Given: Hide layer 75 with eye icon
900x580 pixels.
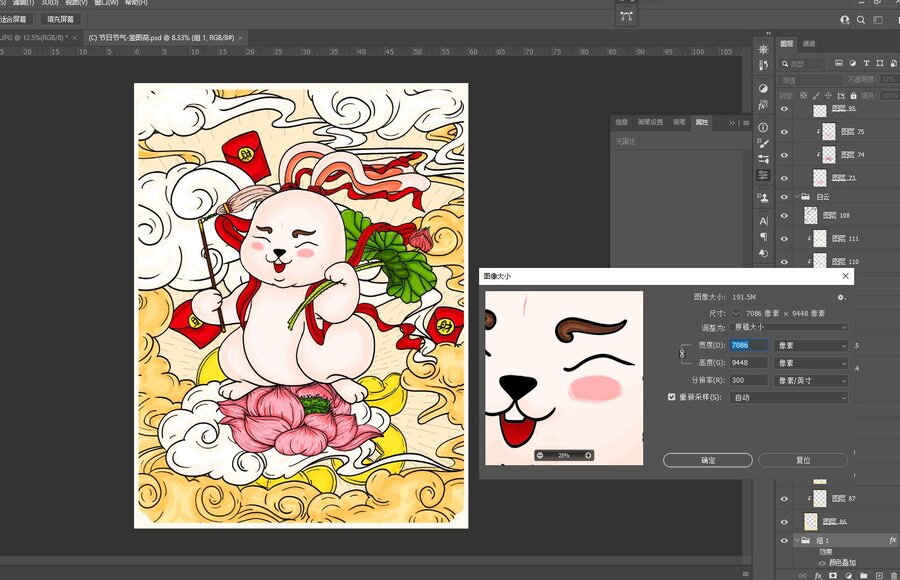Looking at the screenshot, I should click(x=785, y=132).
